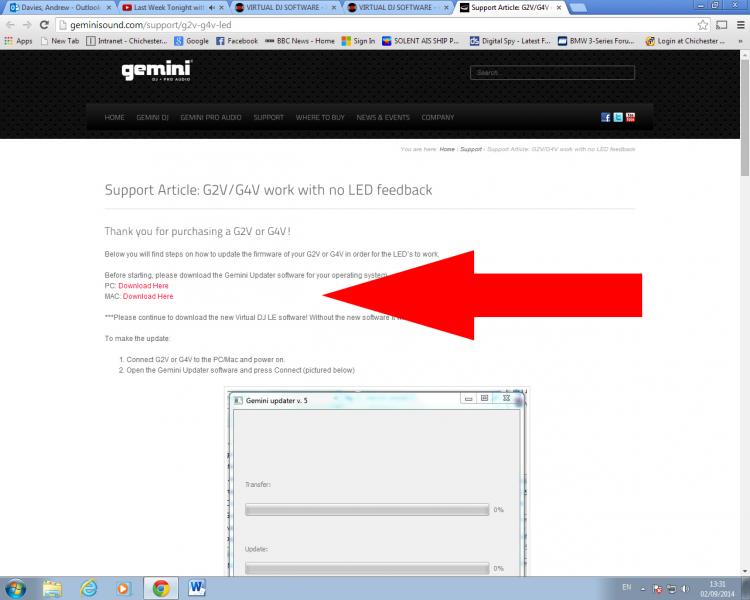Click the Gemini logo
Viewport: 750px width, 600px height.
click(x=156, y=72)
